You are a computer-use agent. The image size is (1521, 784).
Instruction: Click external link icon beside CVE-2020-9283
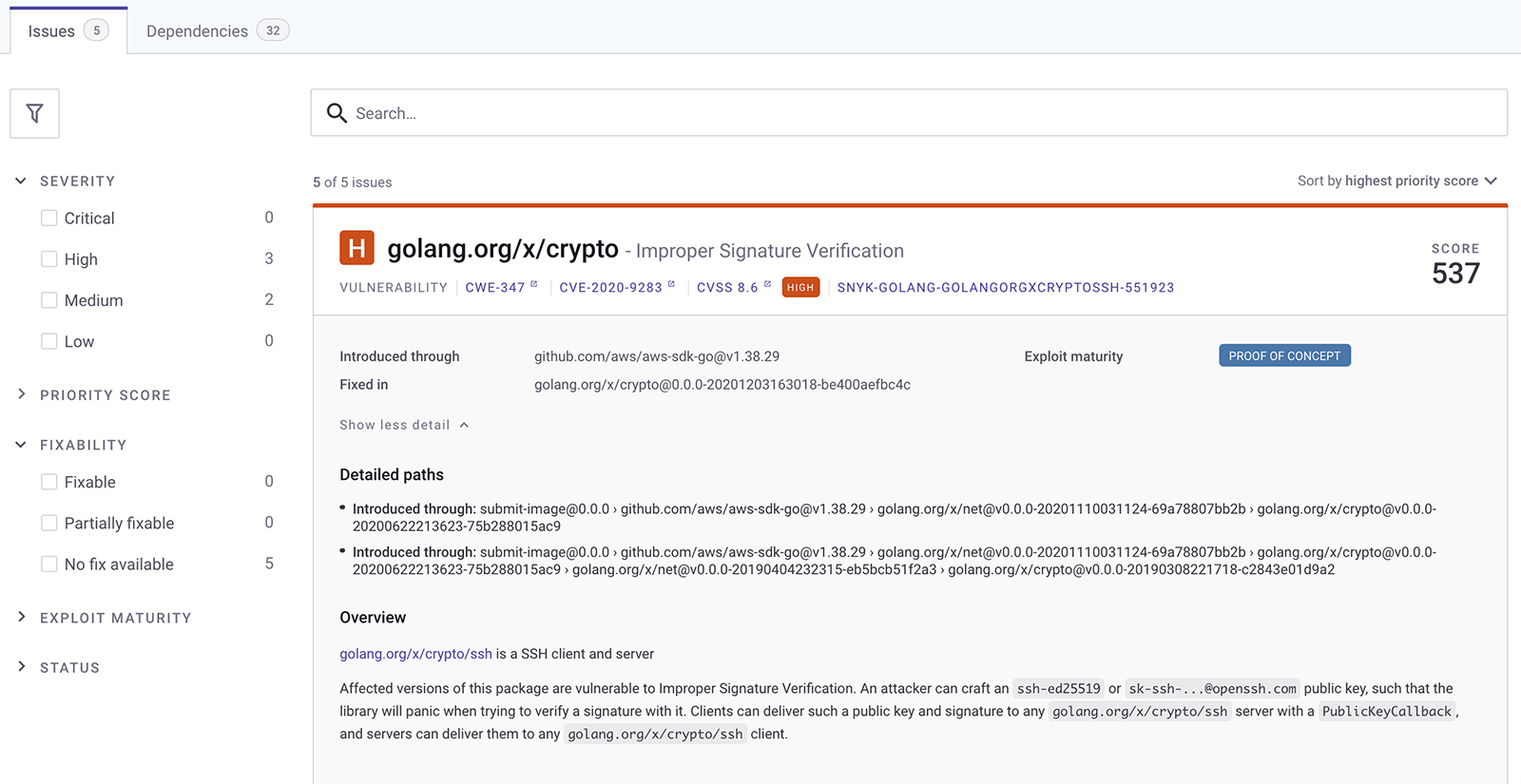(671, 284)
